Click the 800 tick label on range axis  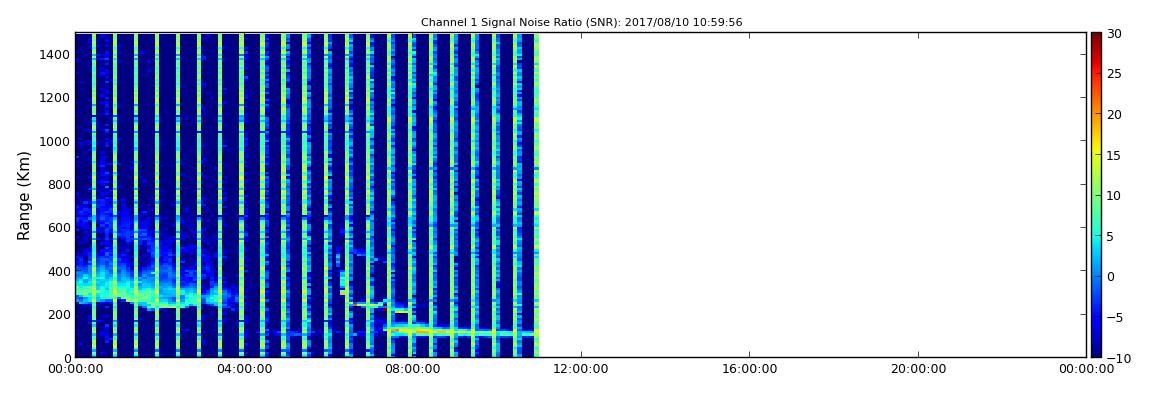point(58,184)
